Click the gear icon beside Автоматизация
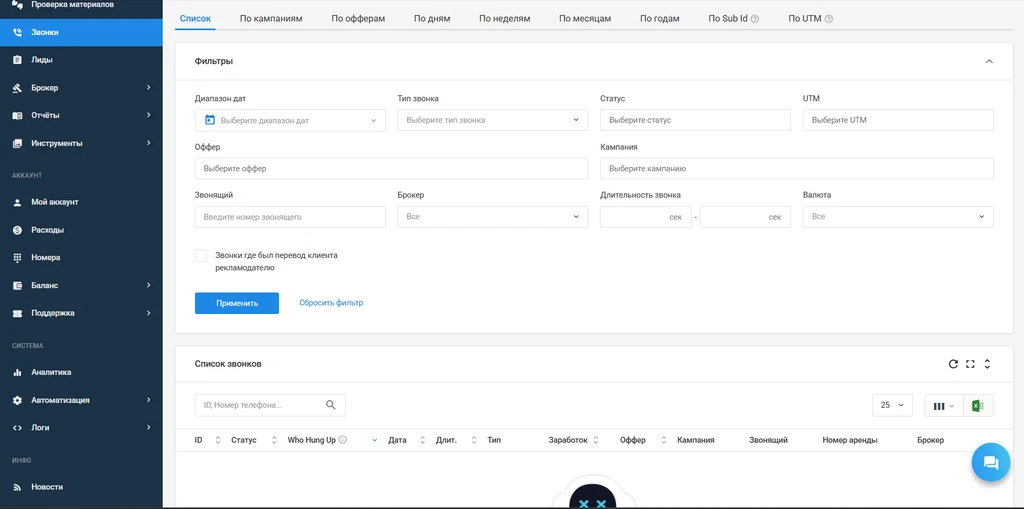Screen dimensions: 1024x509 (18, 400)
